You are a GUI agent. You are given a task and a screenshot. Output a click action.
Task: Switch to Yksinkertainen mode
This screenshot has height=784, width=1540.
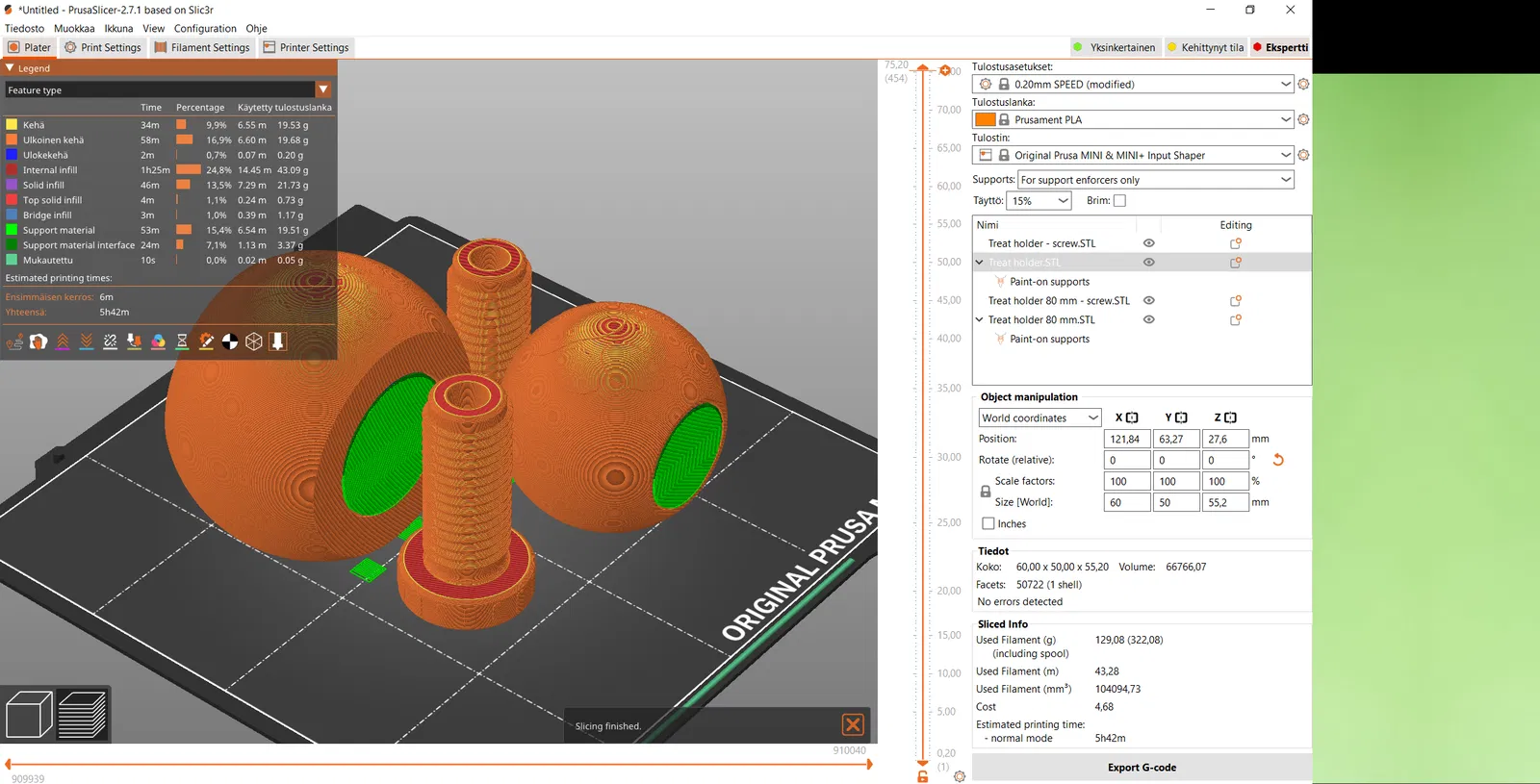(1114, 47)
